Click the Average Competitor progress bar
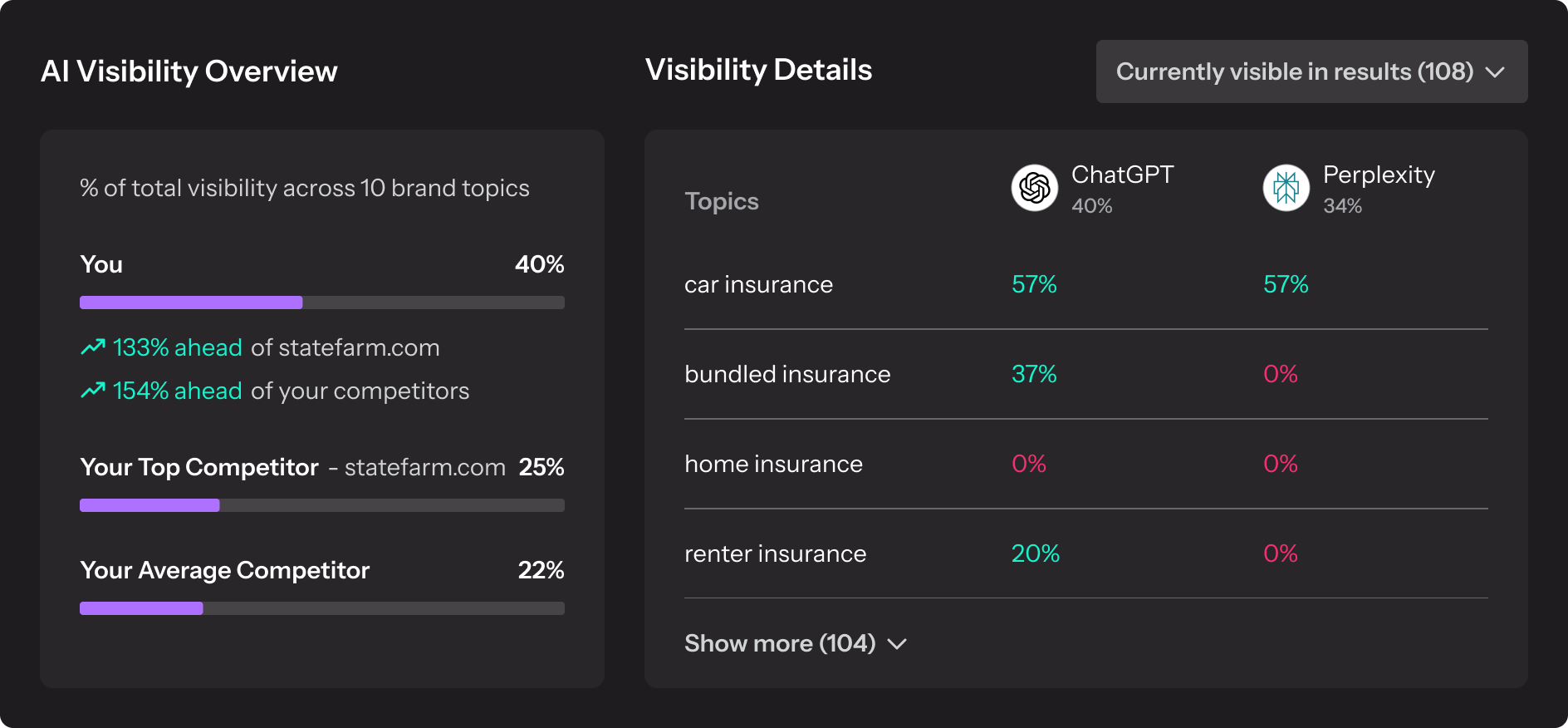 pos(321,608)
